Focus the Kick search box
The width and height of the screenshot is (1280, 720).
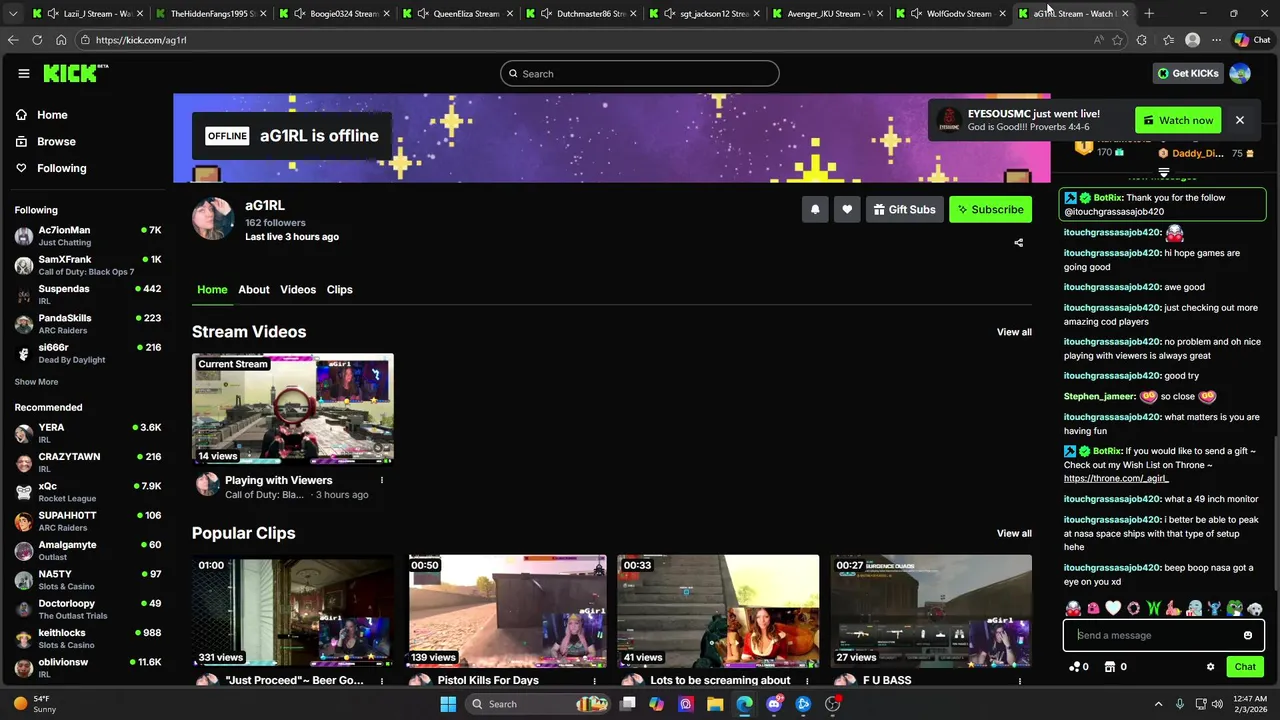(x=640, y=73)
